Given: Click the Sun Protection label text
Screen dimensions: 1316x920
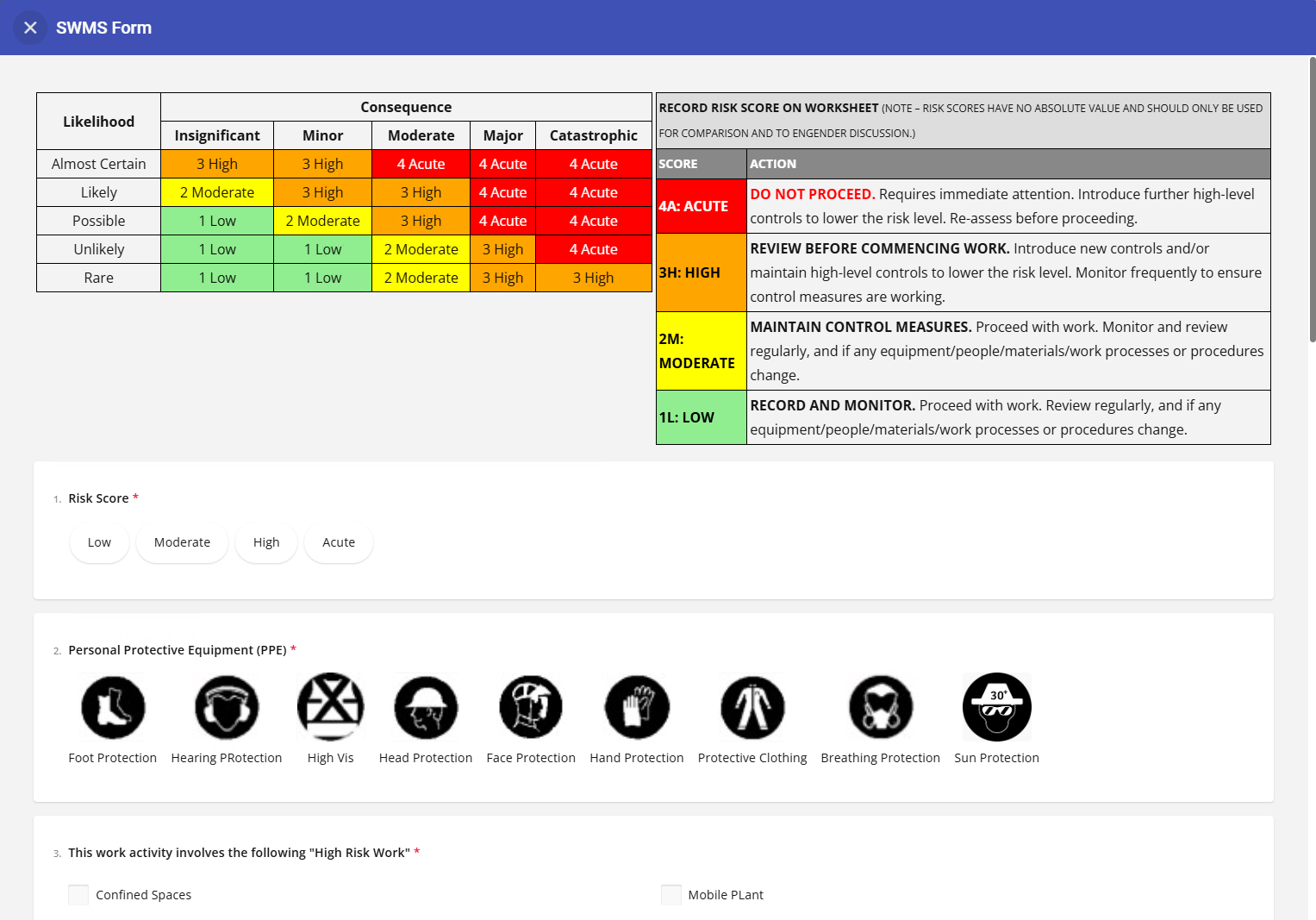Looking at the screenshot, I should pyautogui.click(x=997, y=758).
